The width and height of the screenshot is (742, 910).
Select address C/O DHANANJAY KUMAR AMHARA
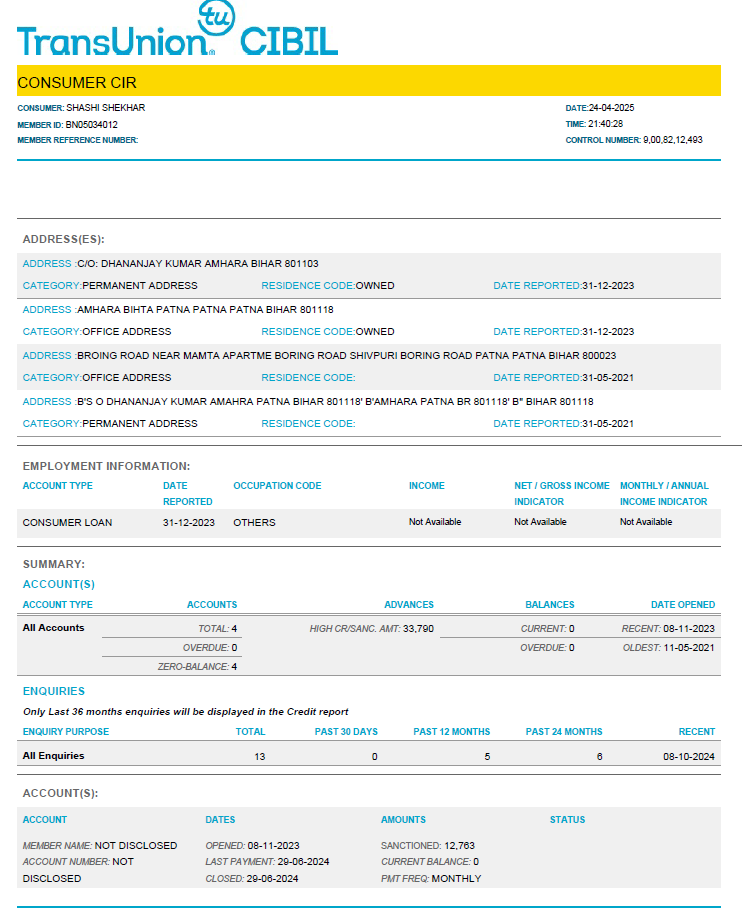pyautogui.click(x=198, y=263)
